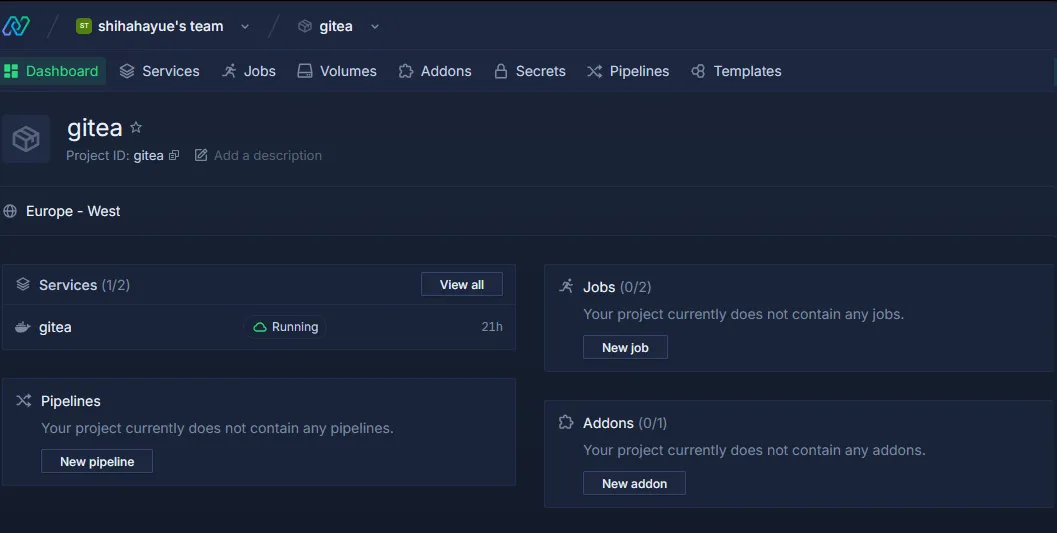Click the Addons (0/1) panel heading
Screen dimensions: 1057x533
tap(625, 423)
